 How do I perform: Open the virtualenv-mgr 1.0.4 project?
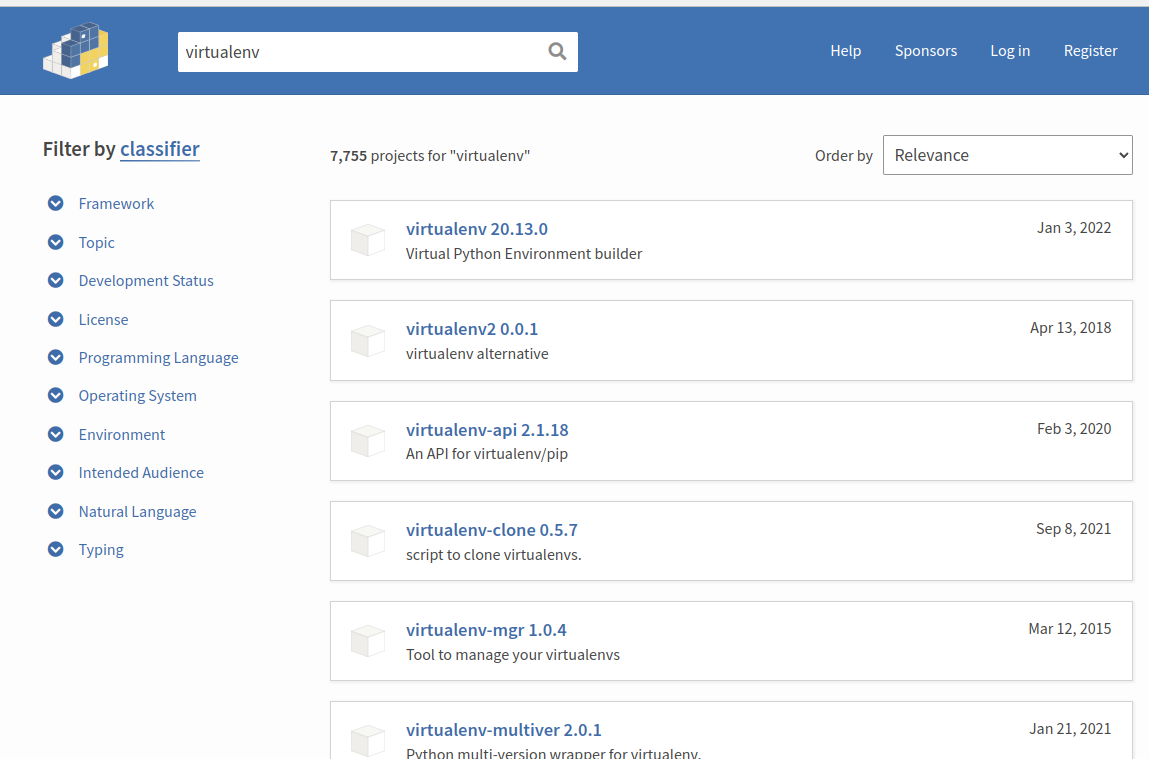(486, 630)
